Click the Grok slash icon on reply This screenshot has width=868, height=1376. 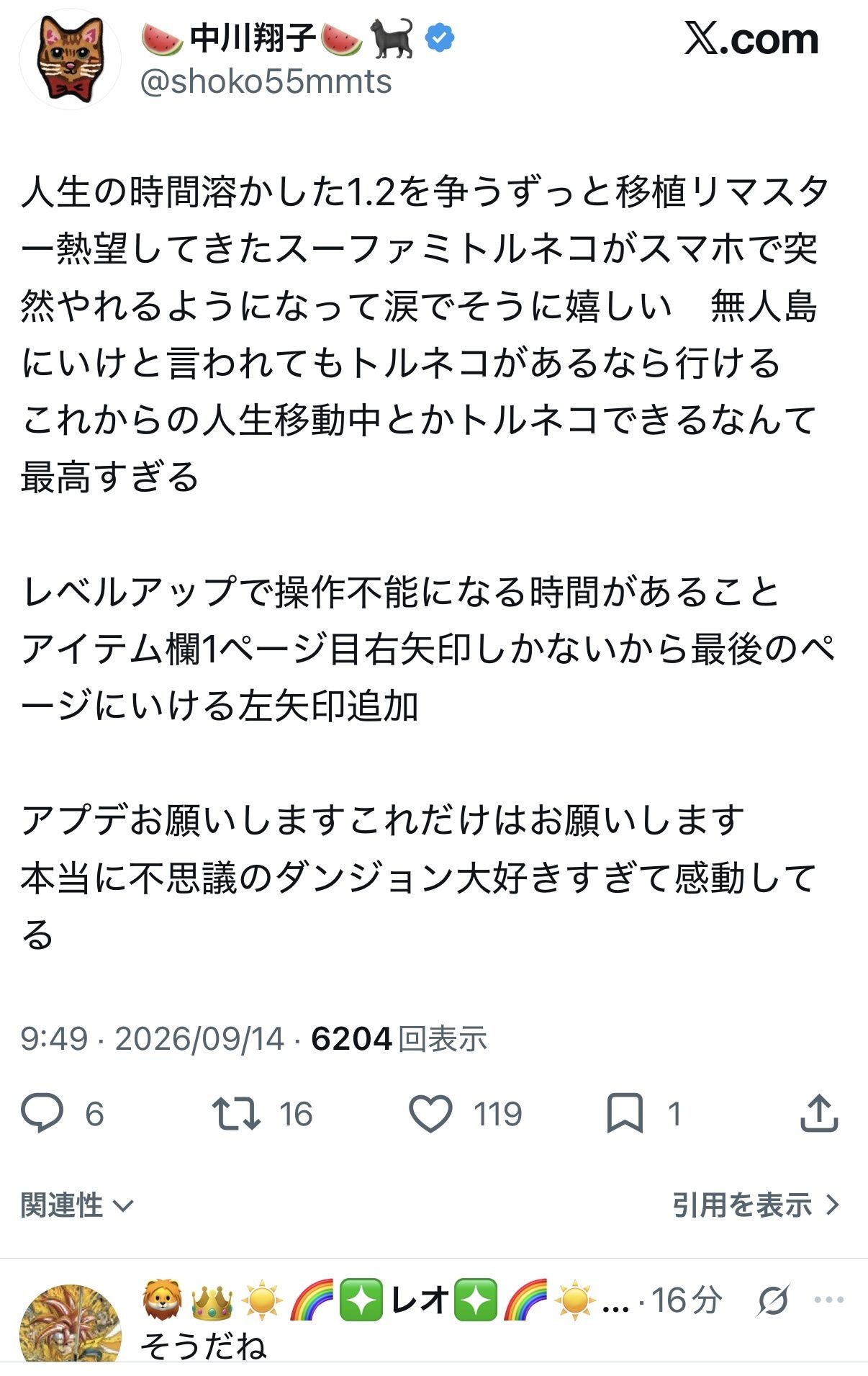(x=774, y=1300)
